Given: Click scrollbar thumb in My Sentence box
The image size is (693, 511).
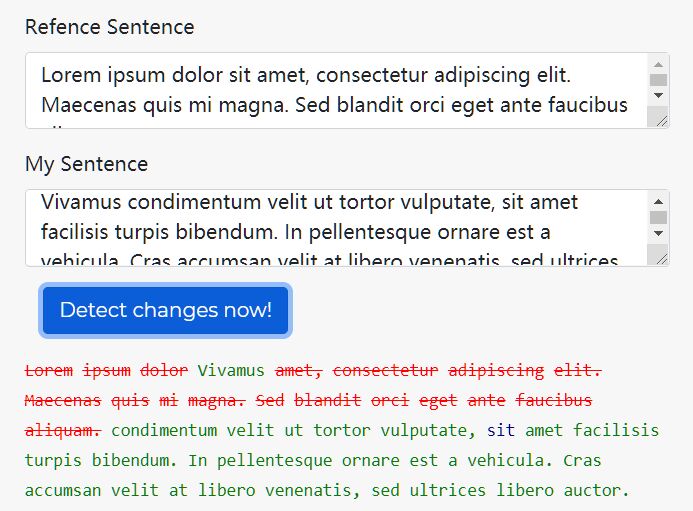Looking at the screenshot, I should [x=658, y=217].
